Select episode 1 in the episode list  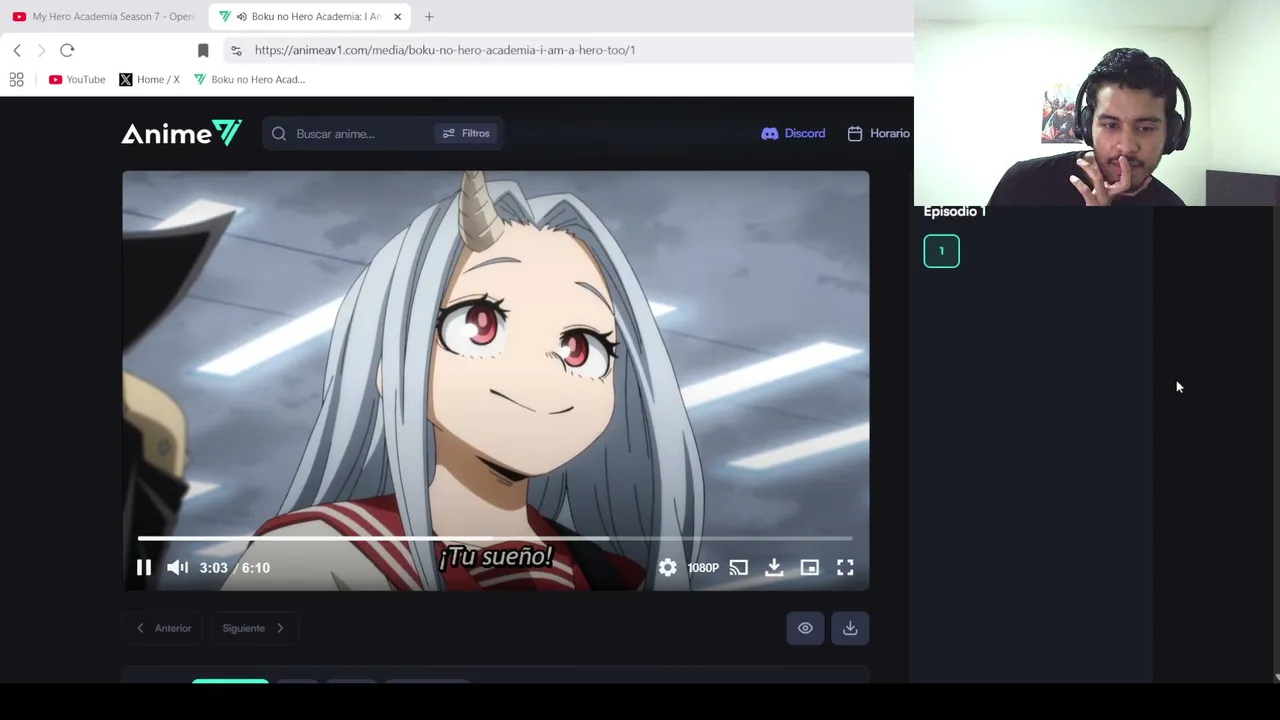[x=941, y=251]
